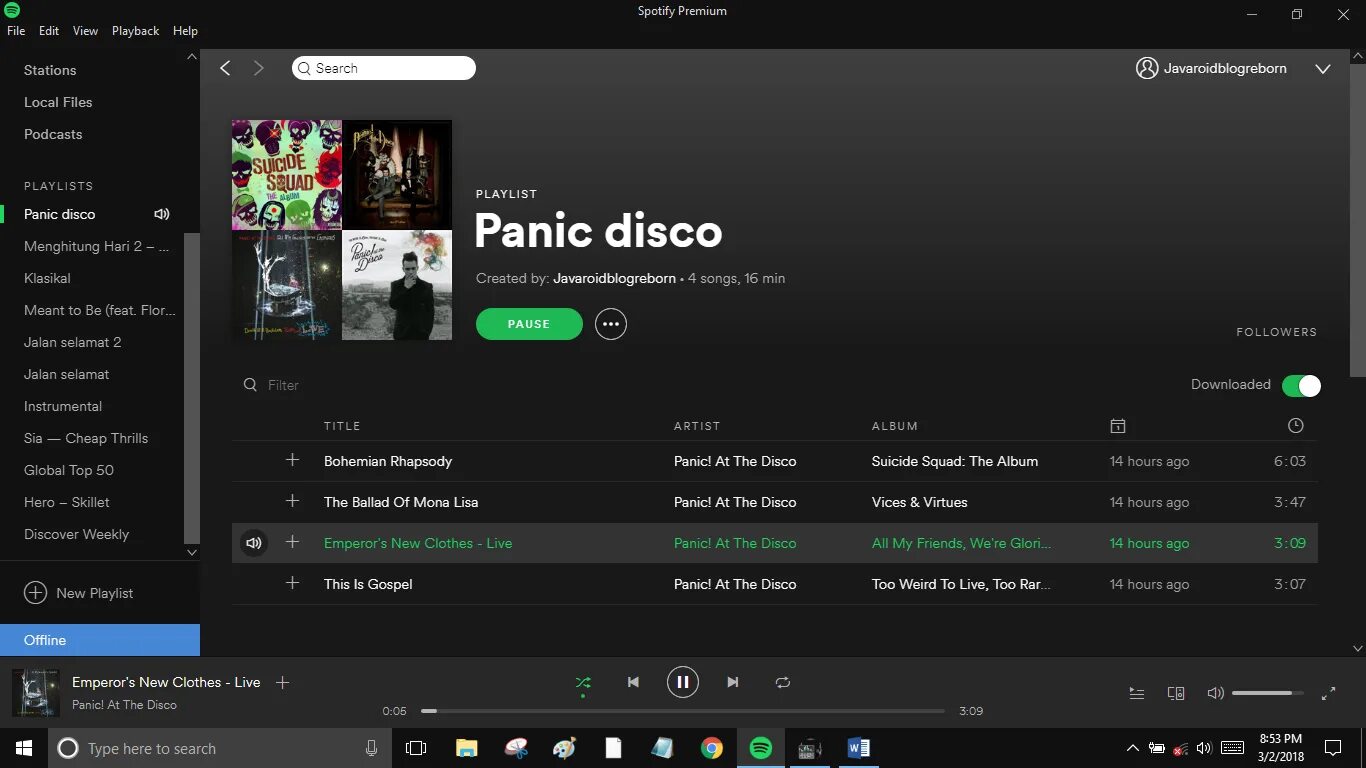Sort tracks by ALBUM column header

pyautogui.click(x=895, y=426)
